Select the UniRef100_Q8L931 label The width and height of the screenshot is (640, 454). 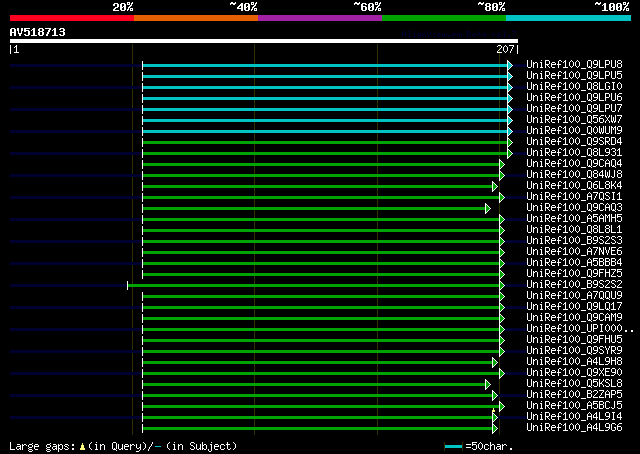click(574, 153)
